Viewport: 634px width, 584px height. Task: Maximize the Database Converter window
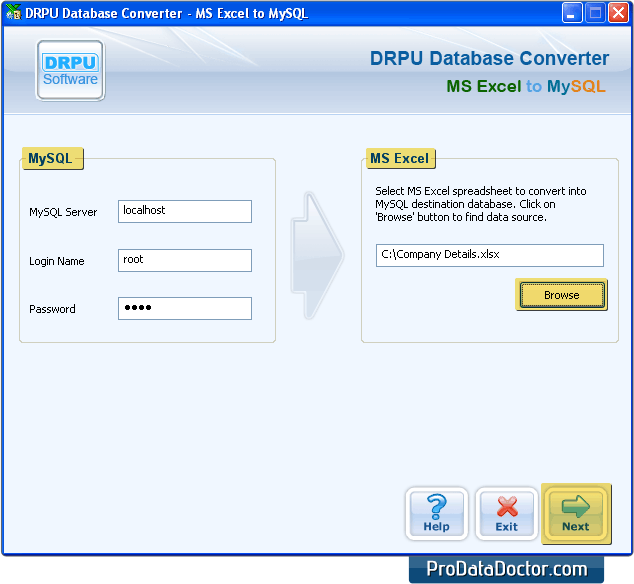point(595,13)
